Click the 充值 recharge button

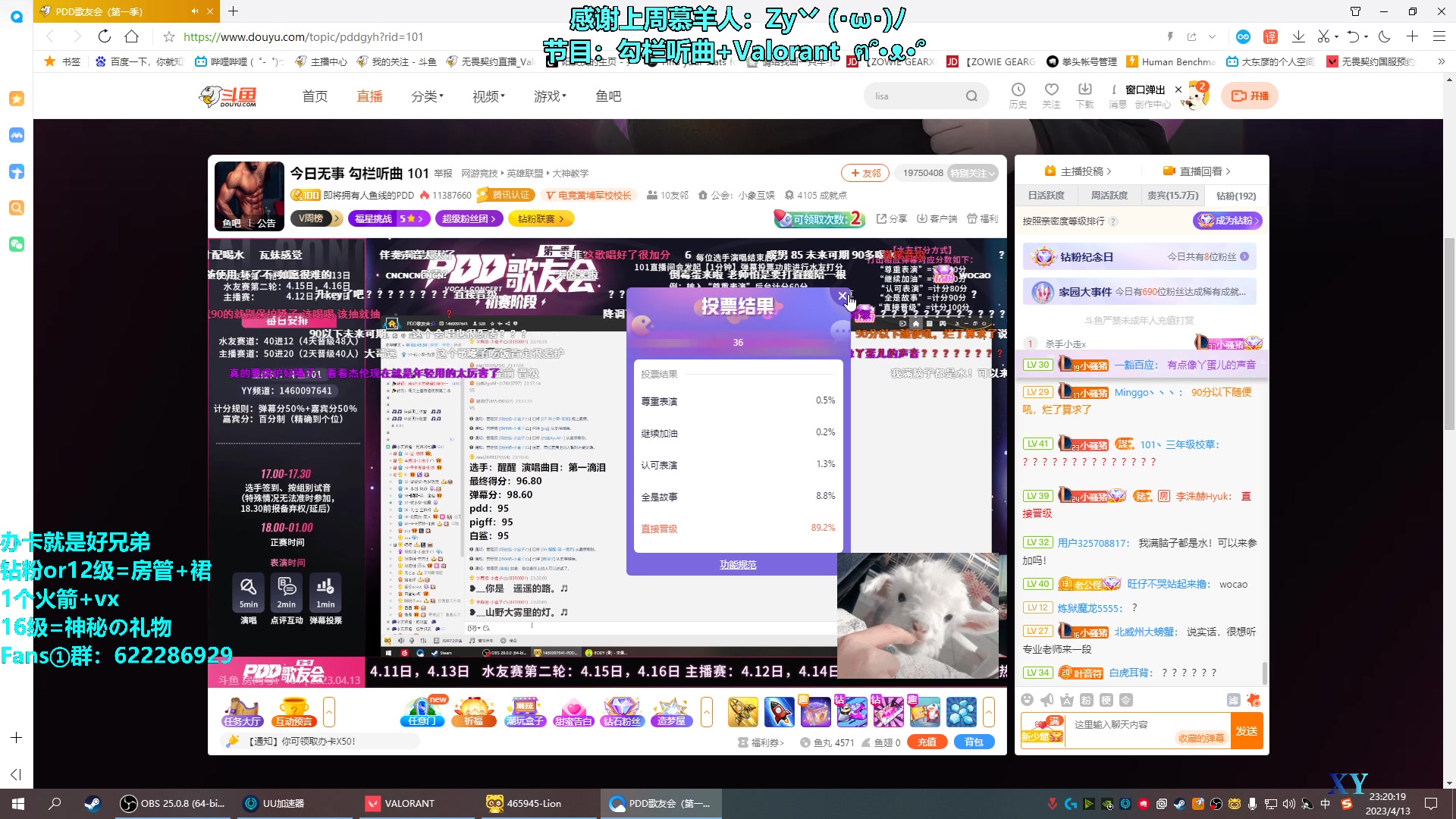(927, 742)
